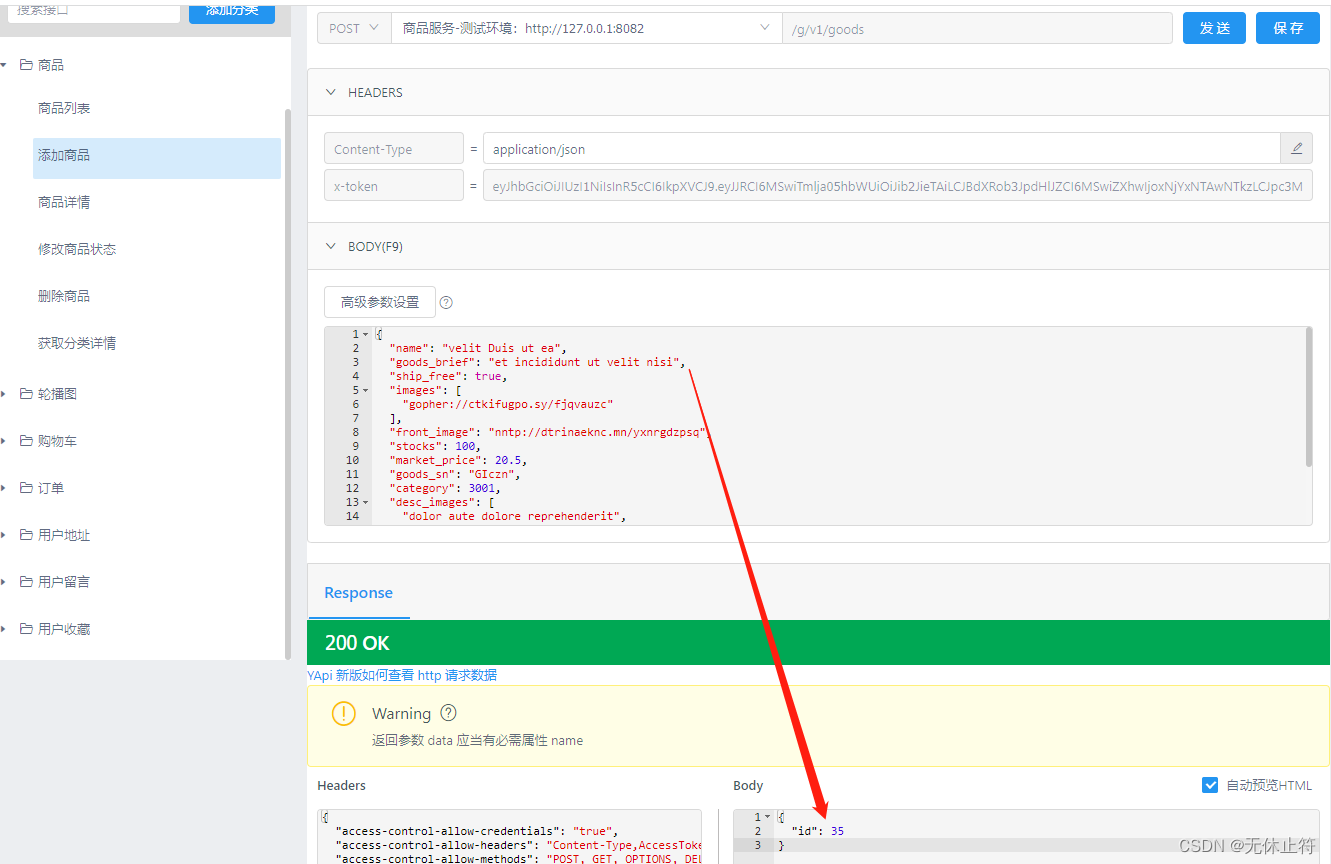Click the 高级参数设置 button
Screen dimensions: 1331x864
[x=380, y=302]
